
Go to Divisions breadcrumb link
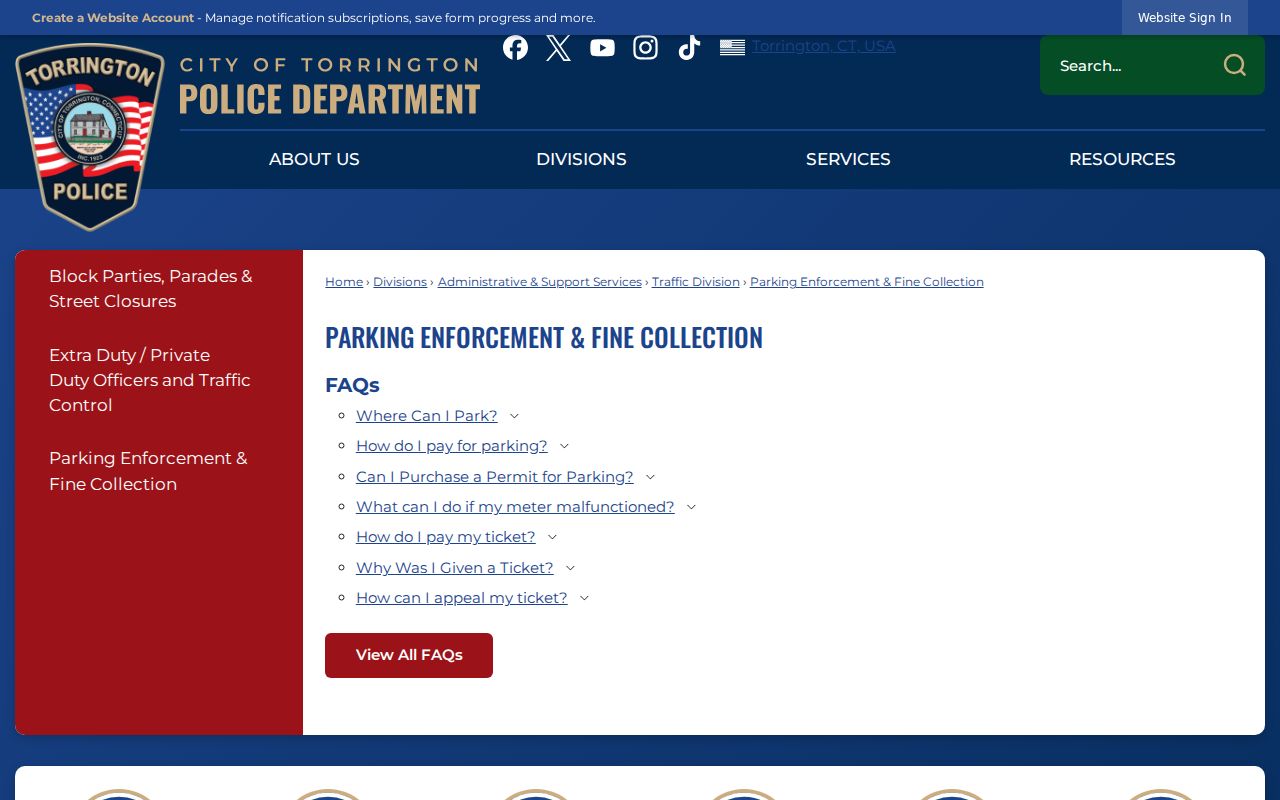400,282
